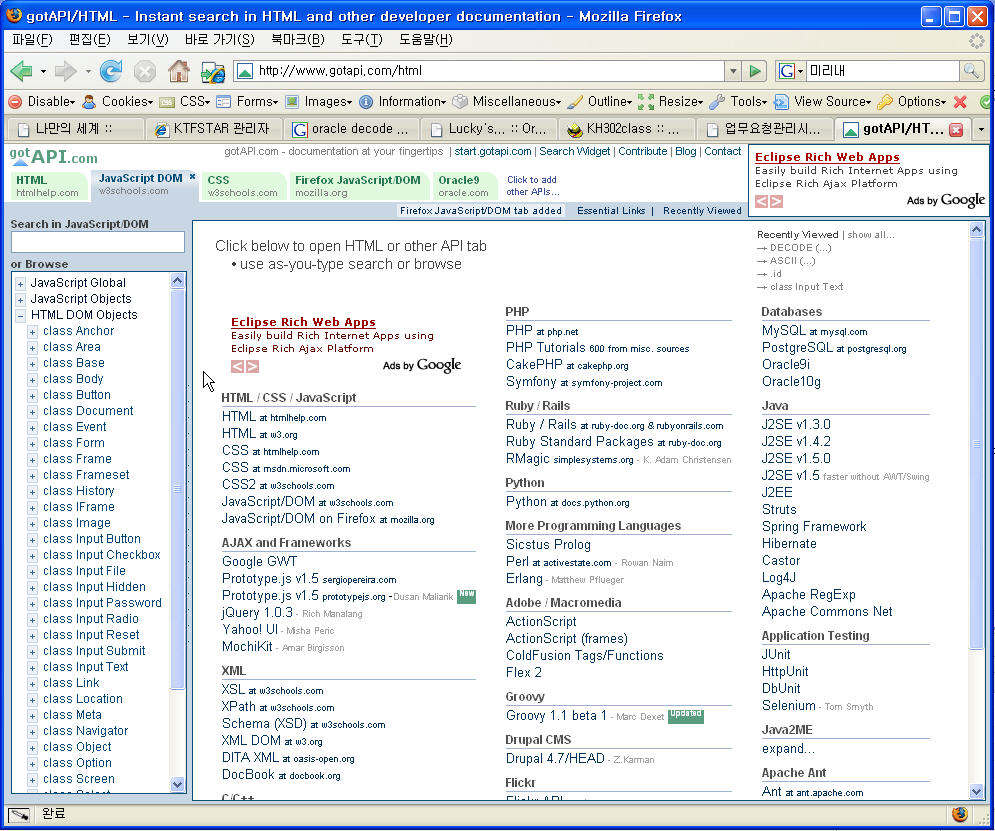Go to the Home page icon
This screenshot has width=995, height=831.
coord(178,71)
